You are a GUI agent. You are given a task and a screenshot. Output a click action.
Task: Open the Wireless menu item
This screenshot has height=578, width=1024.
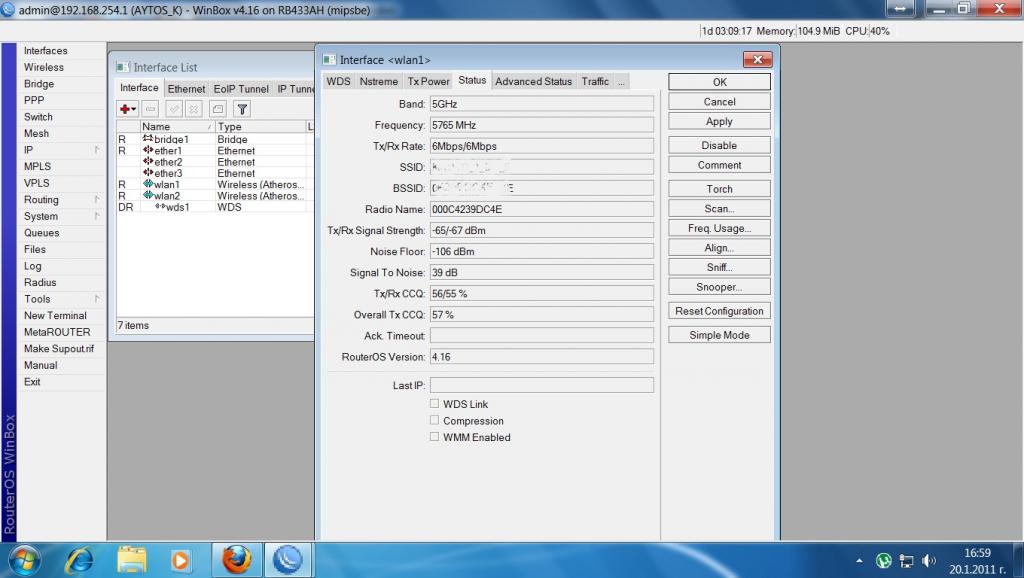(44, 67)
